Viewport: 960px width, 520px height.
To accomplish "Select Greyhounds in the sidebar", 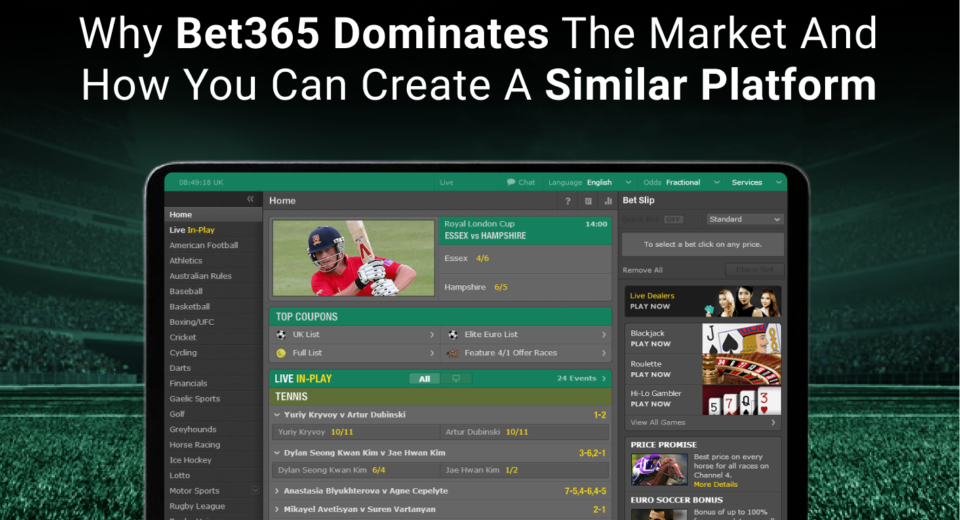I will tap(213, 429).
